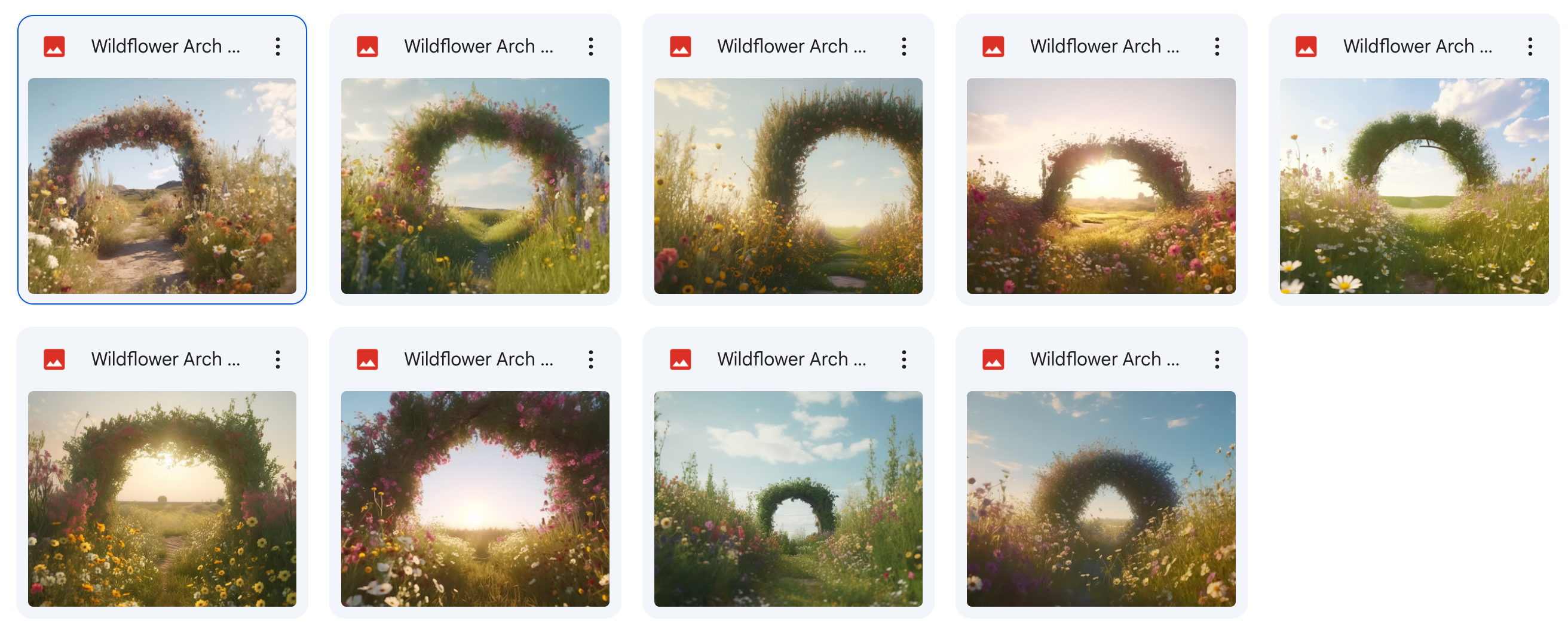The height and width of the screenshot is (633, 1568).
Task: Open three-dot menu of second bottom-row file
Action: (590, 359)
